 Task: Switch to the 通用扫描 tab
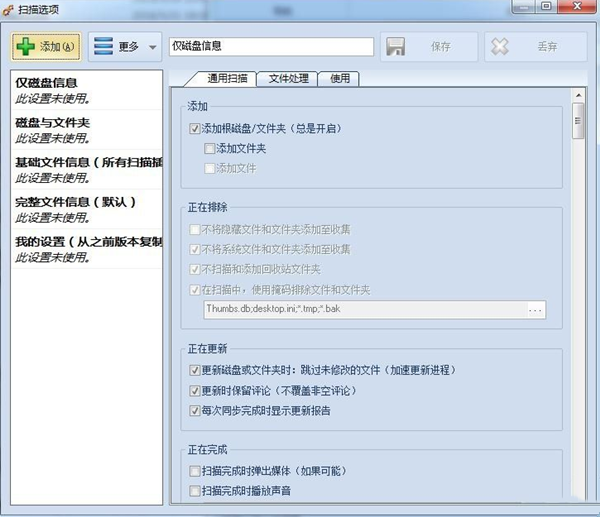tap(227, 79)
